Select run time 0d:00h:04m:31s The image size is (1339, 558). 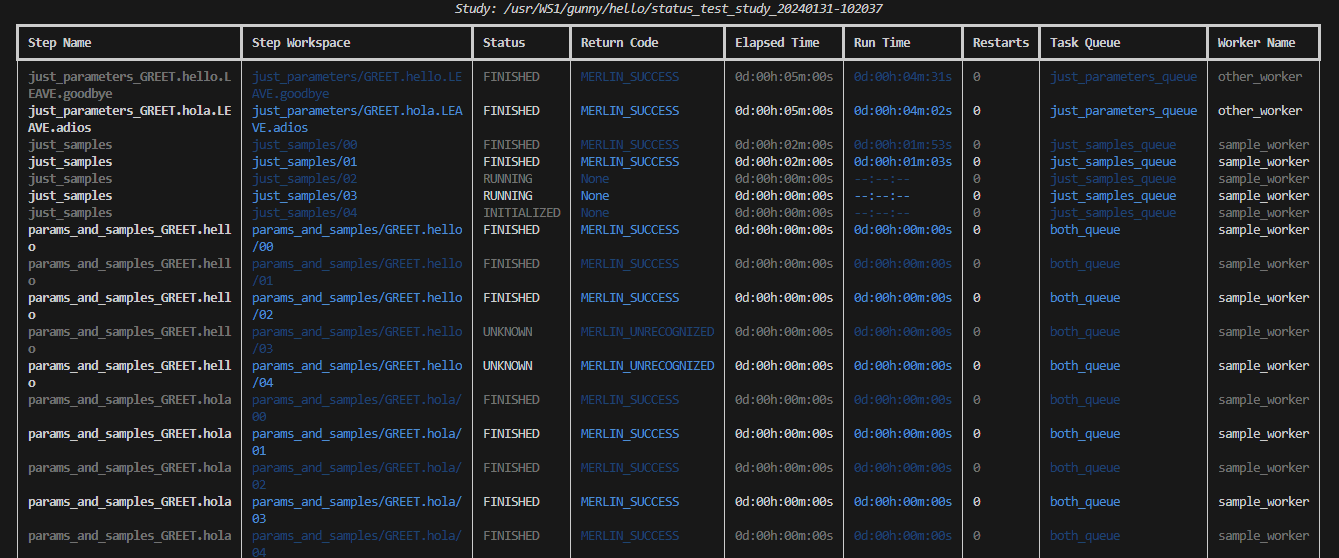(x=903, y=77)
